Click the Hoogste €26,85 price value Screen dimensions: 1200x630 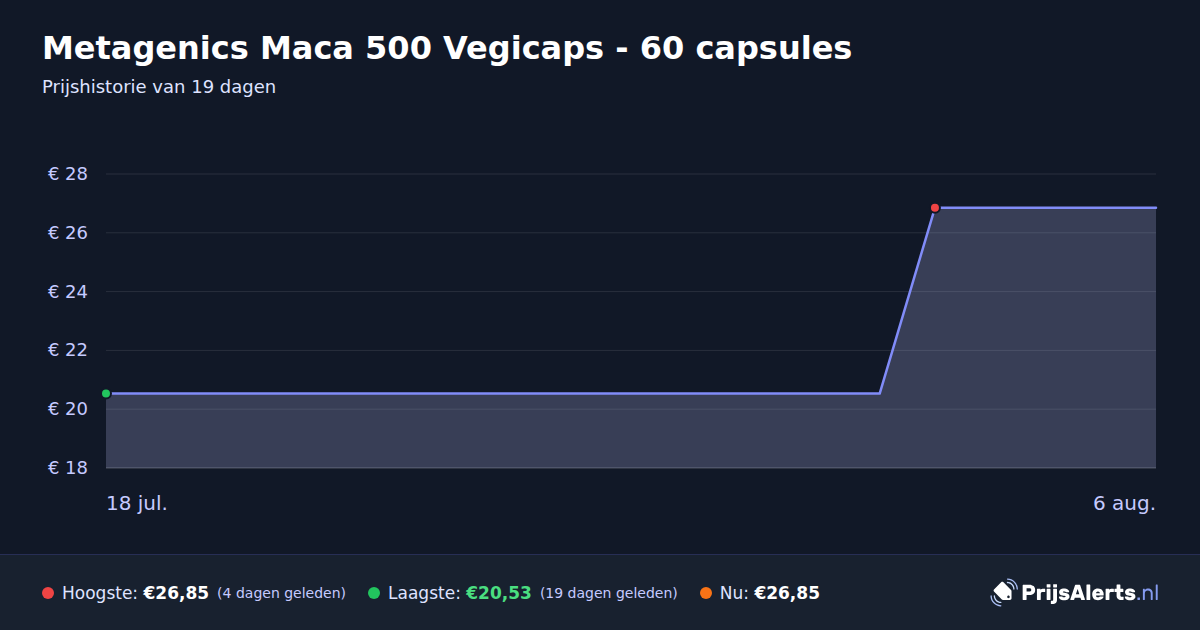(x=176, y=593)
